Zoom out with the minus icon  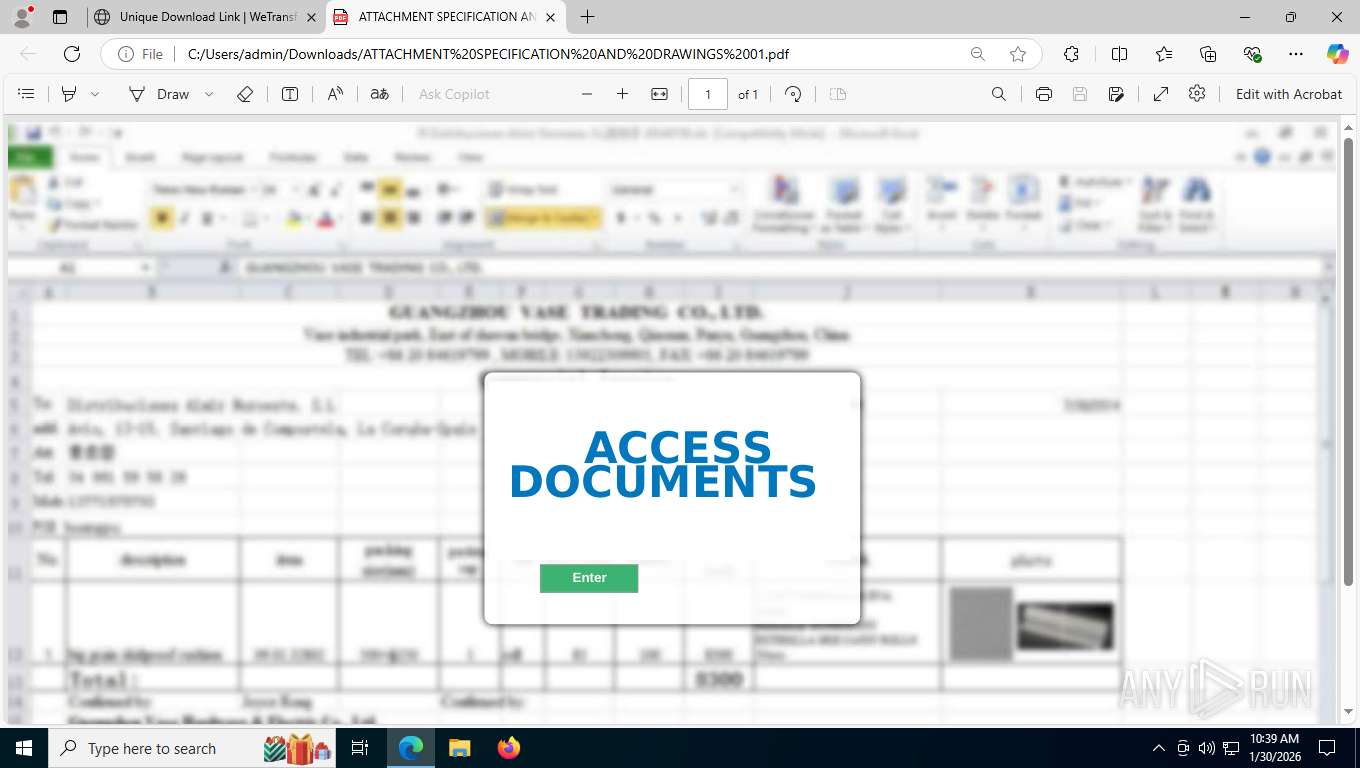[x=587, y=94]
